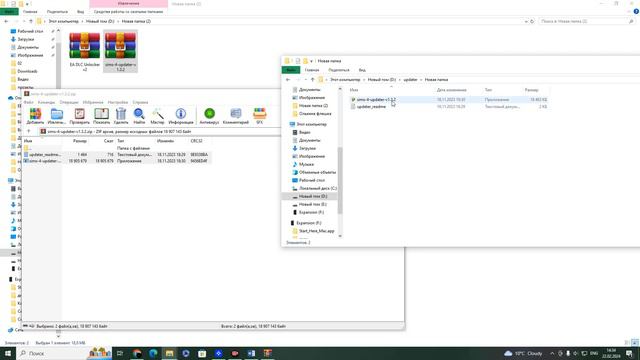This screenshot has width=640, height=360.
Task: Click back arrow in front Explorer
Action: tap(288, 80)
